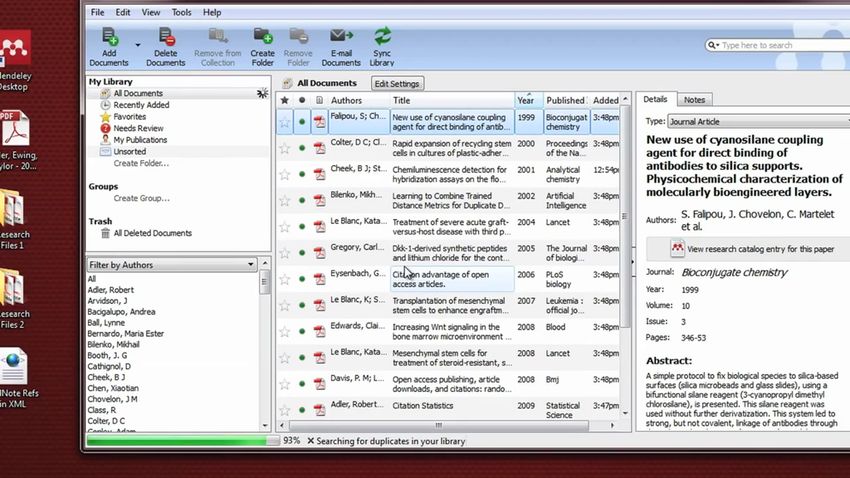
Task: Click the document list vertical scrollbar
Action: coord(625,217)
